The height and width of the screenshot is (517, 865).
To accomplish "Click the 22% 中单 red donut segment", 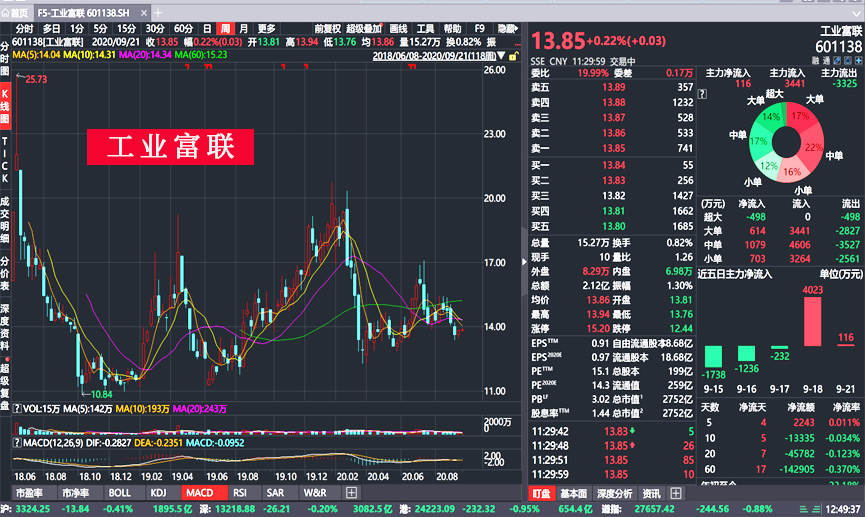I will coord(812,147).
